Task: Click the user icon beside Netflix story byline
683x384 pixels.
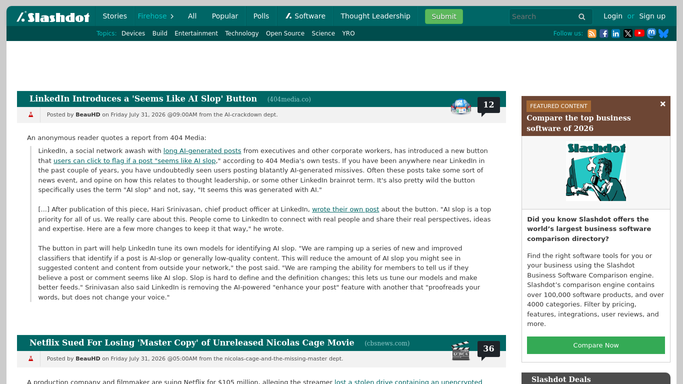Action: pyautogui.click(x=30, y=359)
